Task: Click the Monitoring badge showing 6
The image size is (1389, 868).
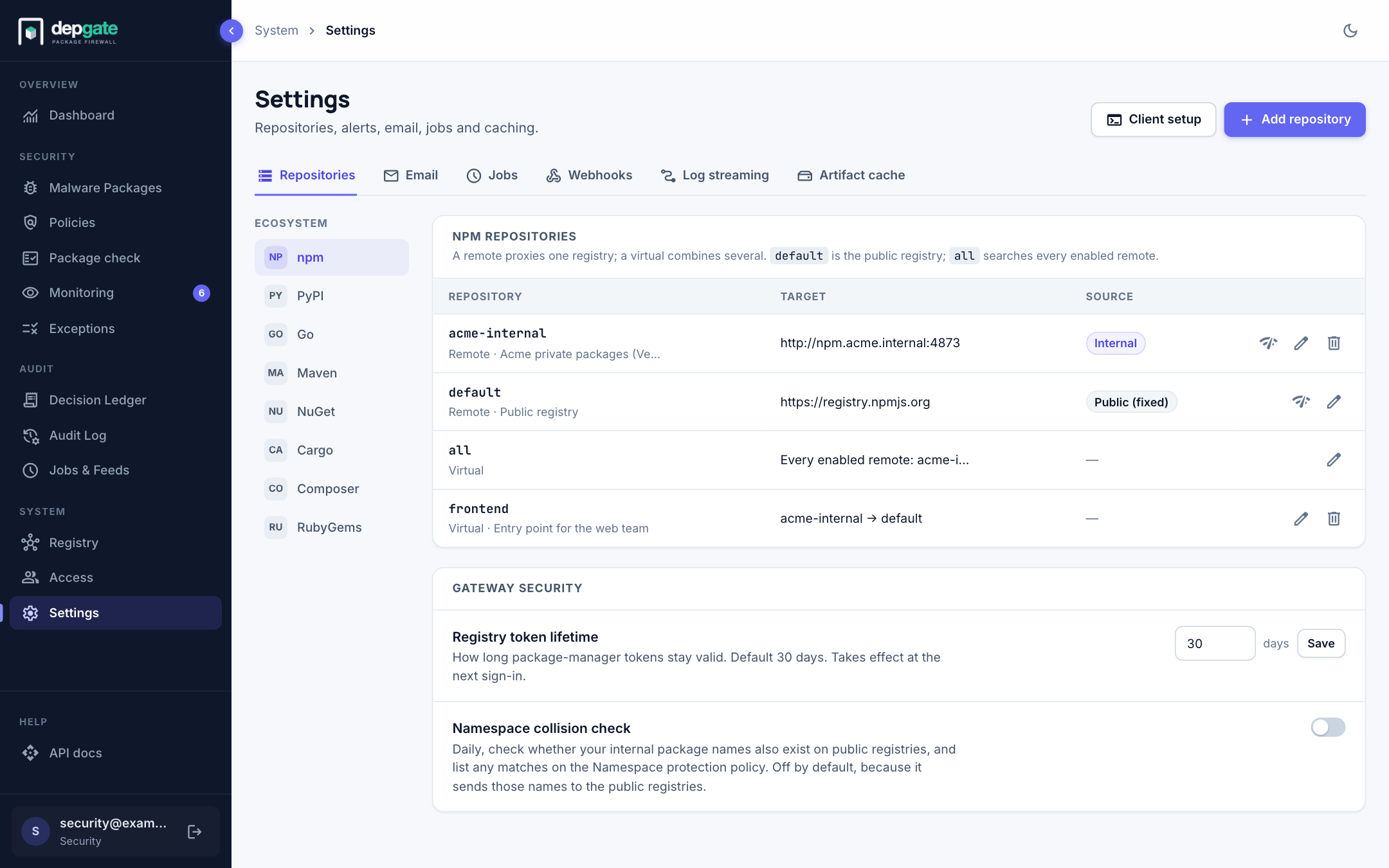Action: (201, 293)
